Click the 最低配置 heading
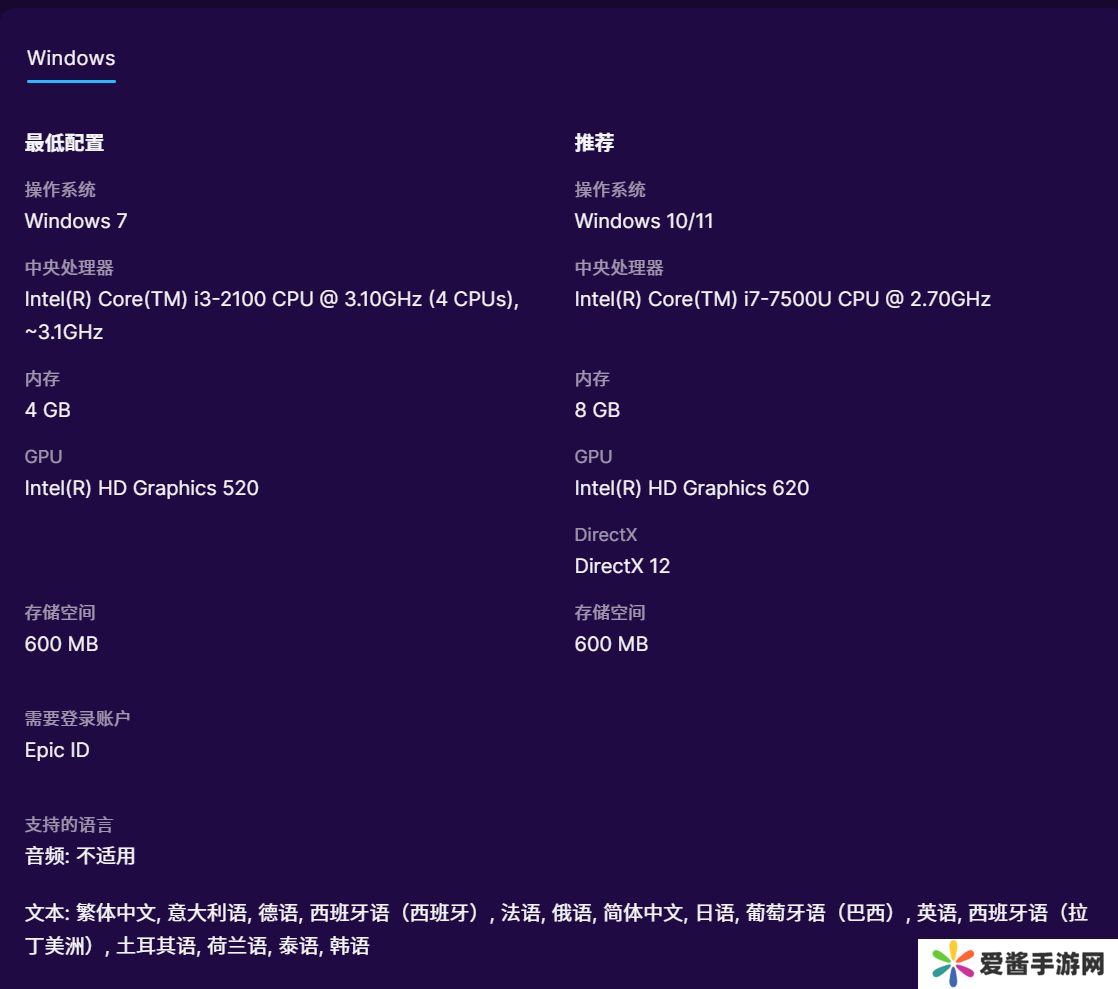 64,143
